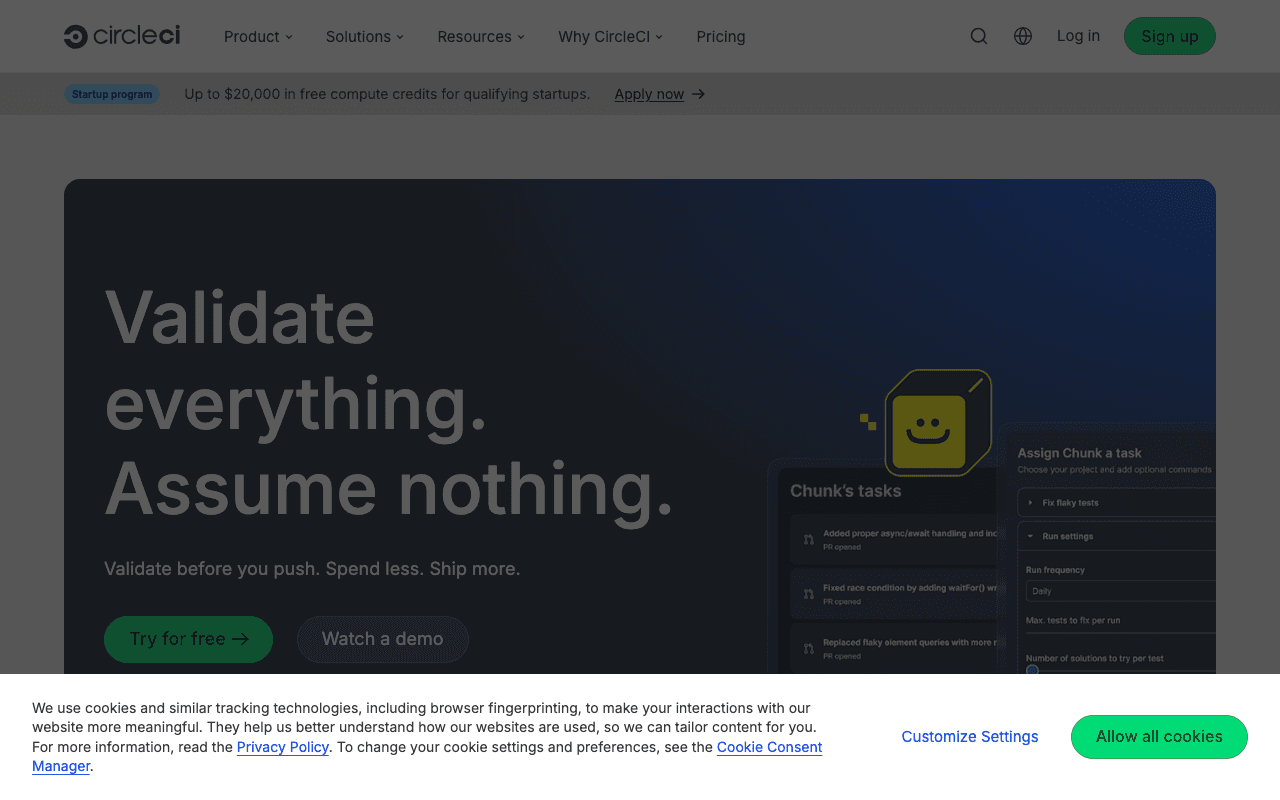Expand the Why CircleCI navigation menu
Screen dimensions: 1280x800
tap(611, 36)
